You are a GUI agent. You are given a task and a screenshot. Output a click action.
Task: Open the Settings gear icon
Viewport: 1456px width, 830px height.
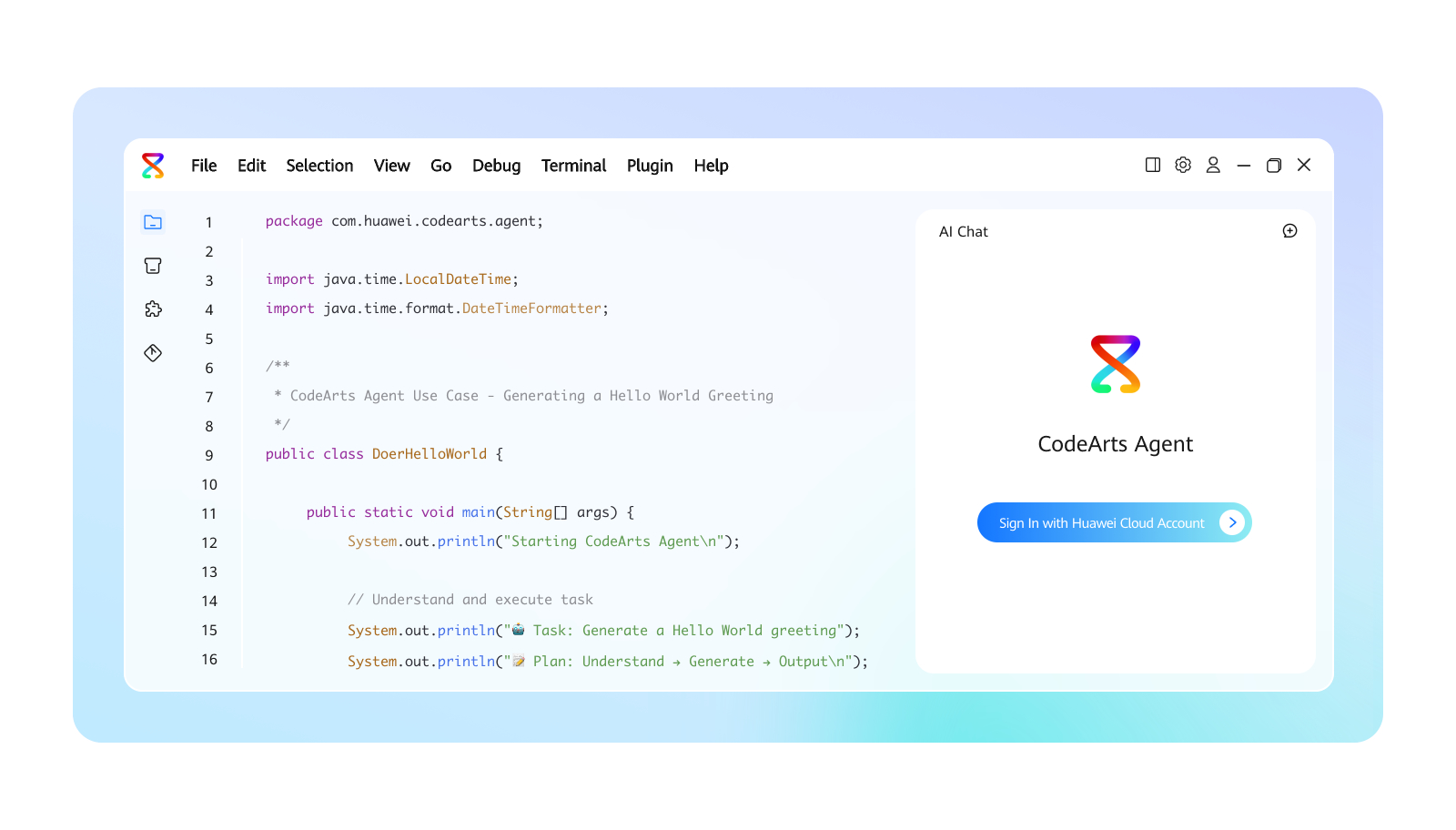[1183, 165]
